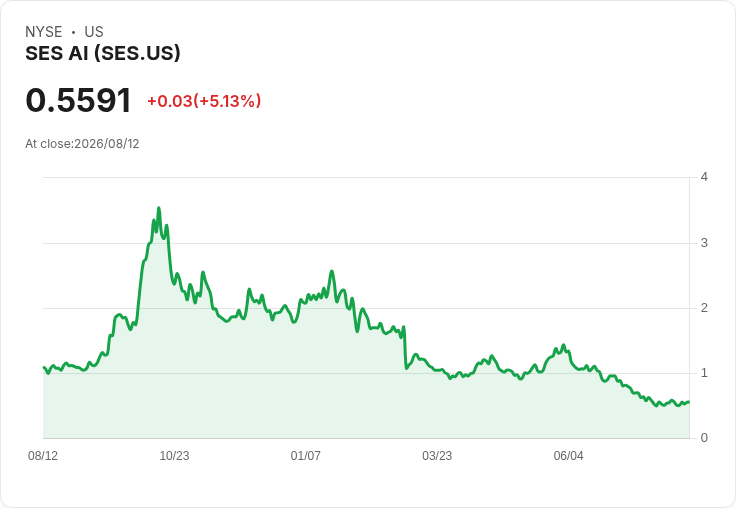736x508 pixels.
Task: Click the leftmost start of the price line
Action: click(44, 368)
